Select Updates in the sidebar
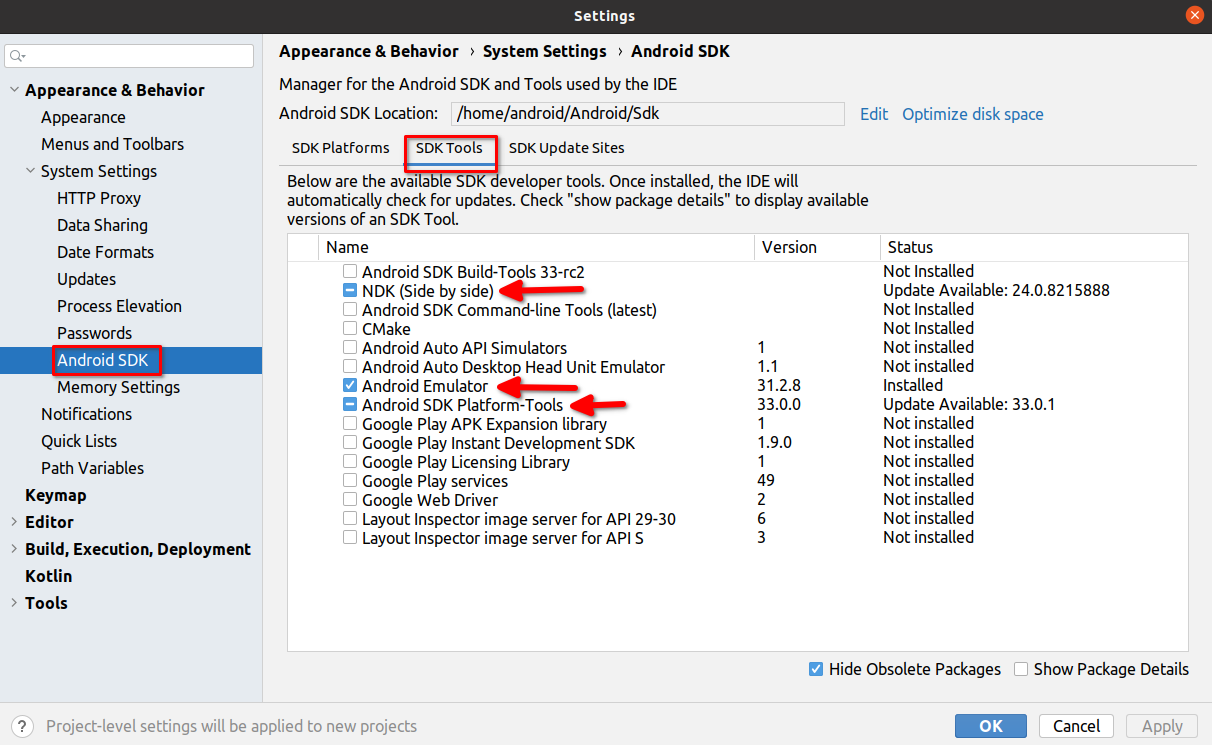The height and width of the screenshot is (745, 1212). tap(86, 279)
